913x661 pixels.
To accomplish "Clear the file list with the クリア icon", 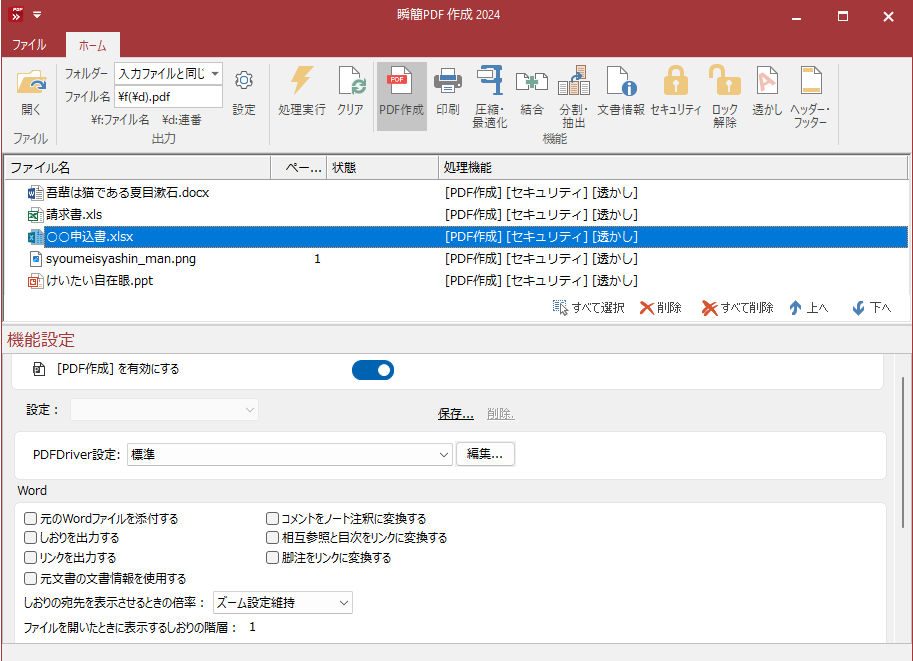I will [351, 90].
